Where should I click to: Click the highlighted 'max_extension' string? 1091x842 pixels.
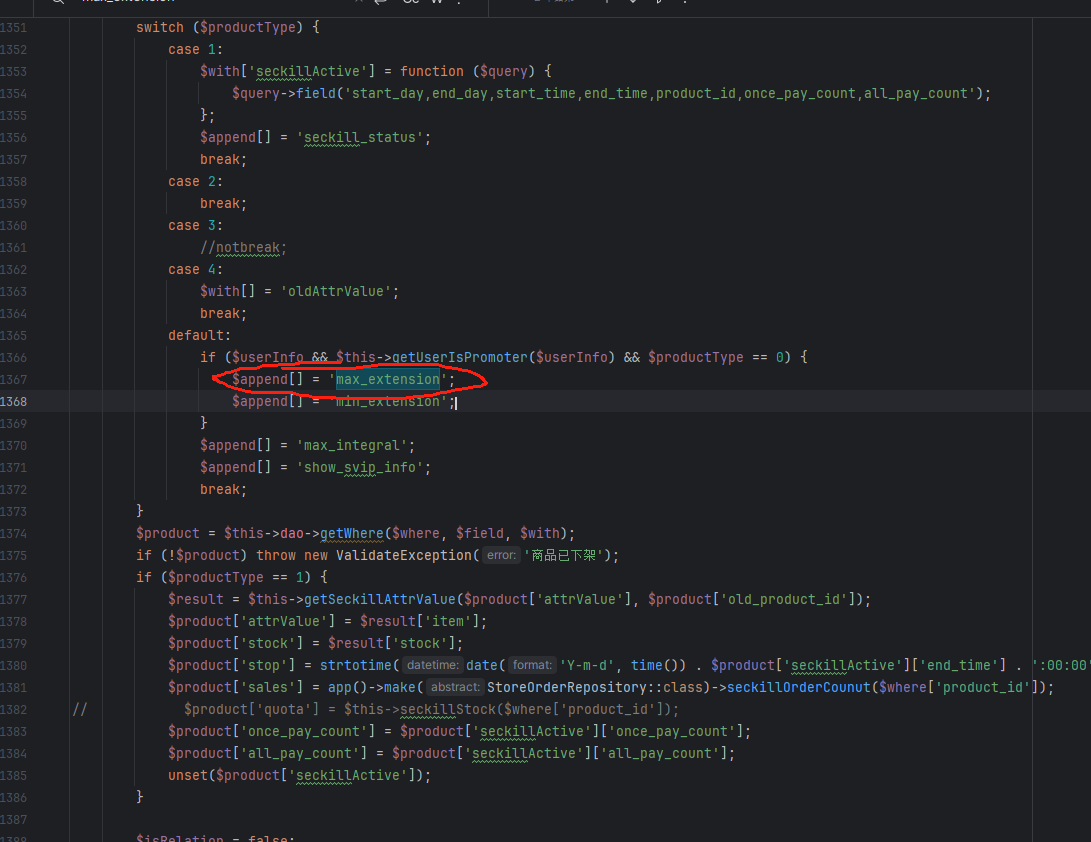[x=387, y=379]
